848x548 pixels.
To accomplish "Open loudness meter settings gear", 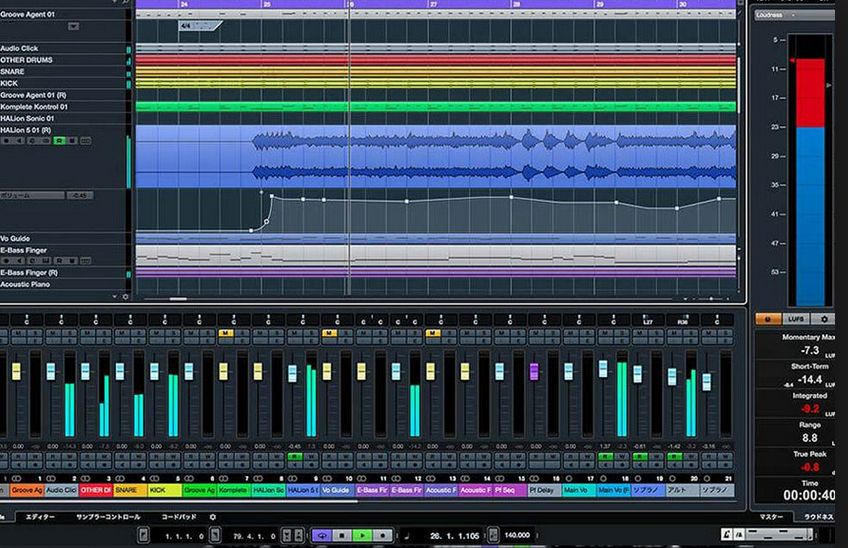I will [824, 319].
